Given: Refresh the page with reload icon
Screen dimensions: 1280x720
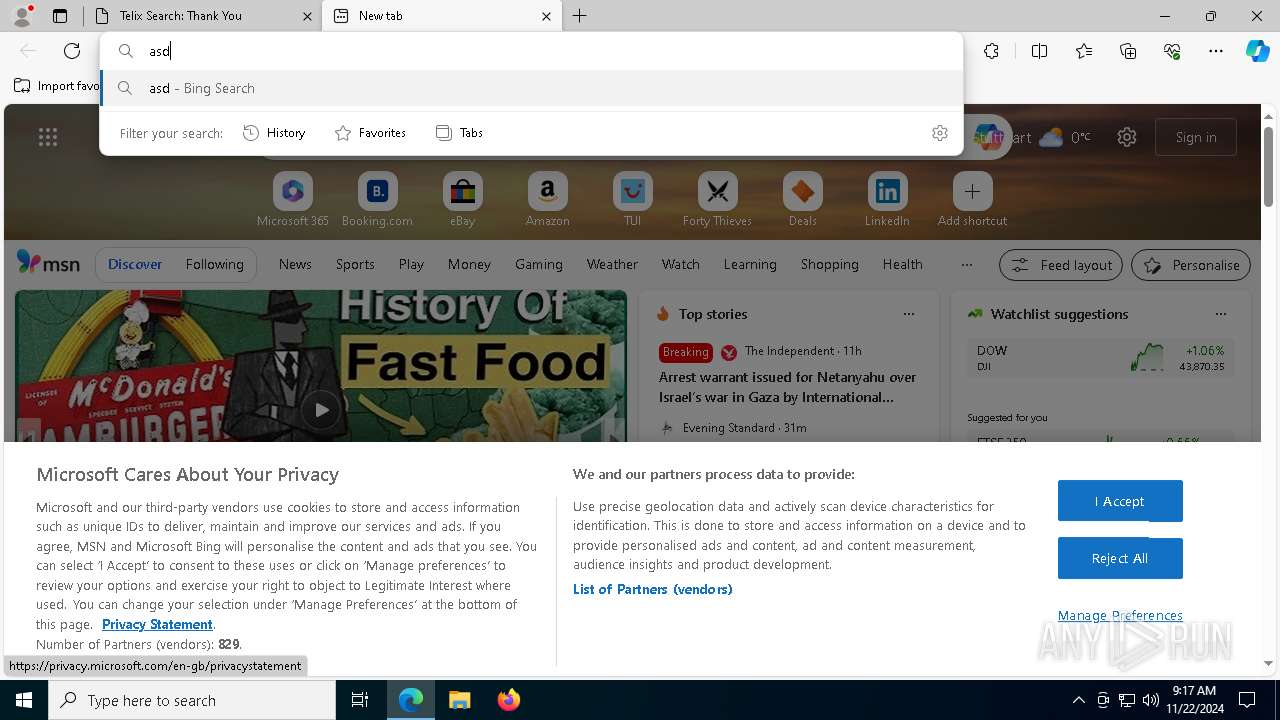Looking at the screenshot, I should 72,51.
